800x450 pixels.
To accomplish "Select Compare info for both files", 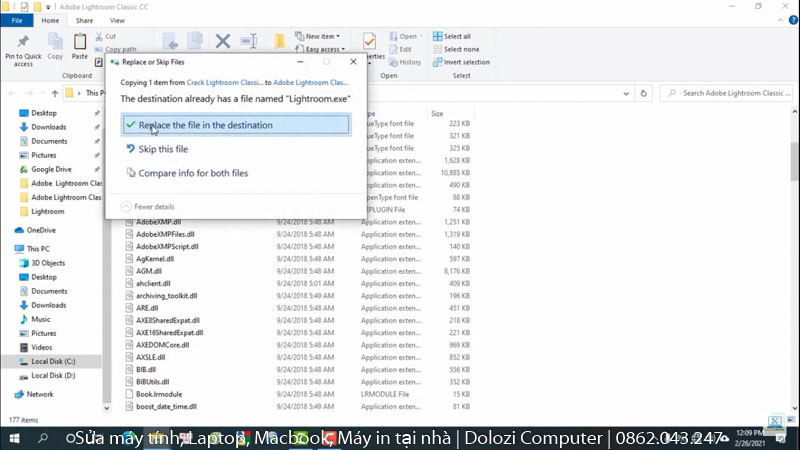I will pos(192,173).
